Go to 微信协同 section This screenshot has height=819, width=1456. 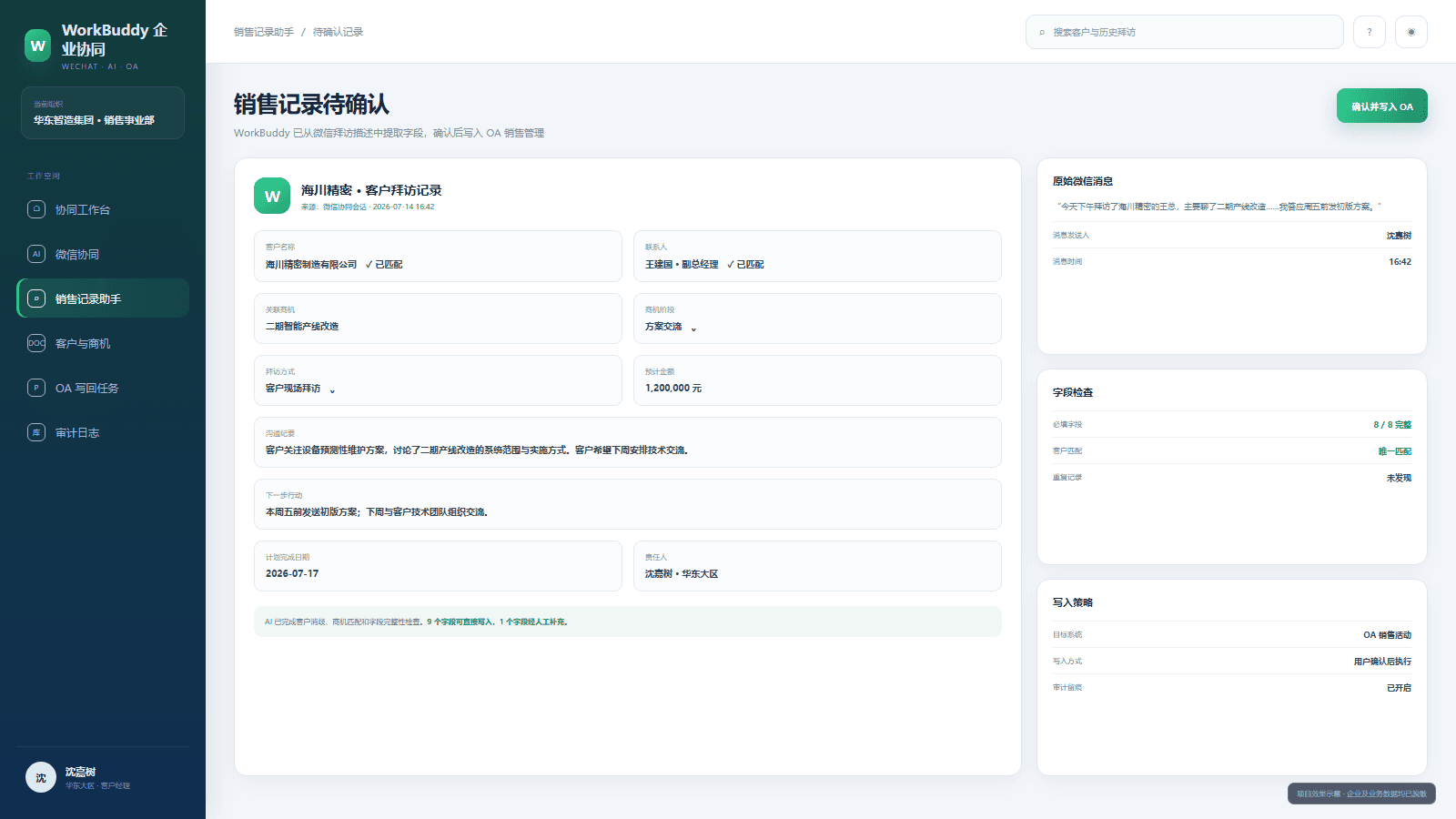[x=103, y=254]
